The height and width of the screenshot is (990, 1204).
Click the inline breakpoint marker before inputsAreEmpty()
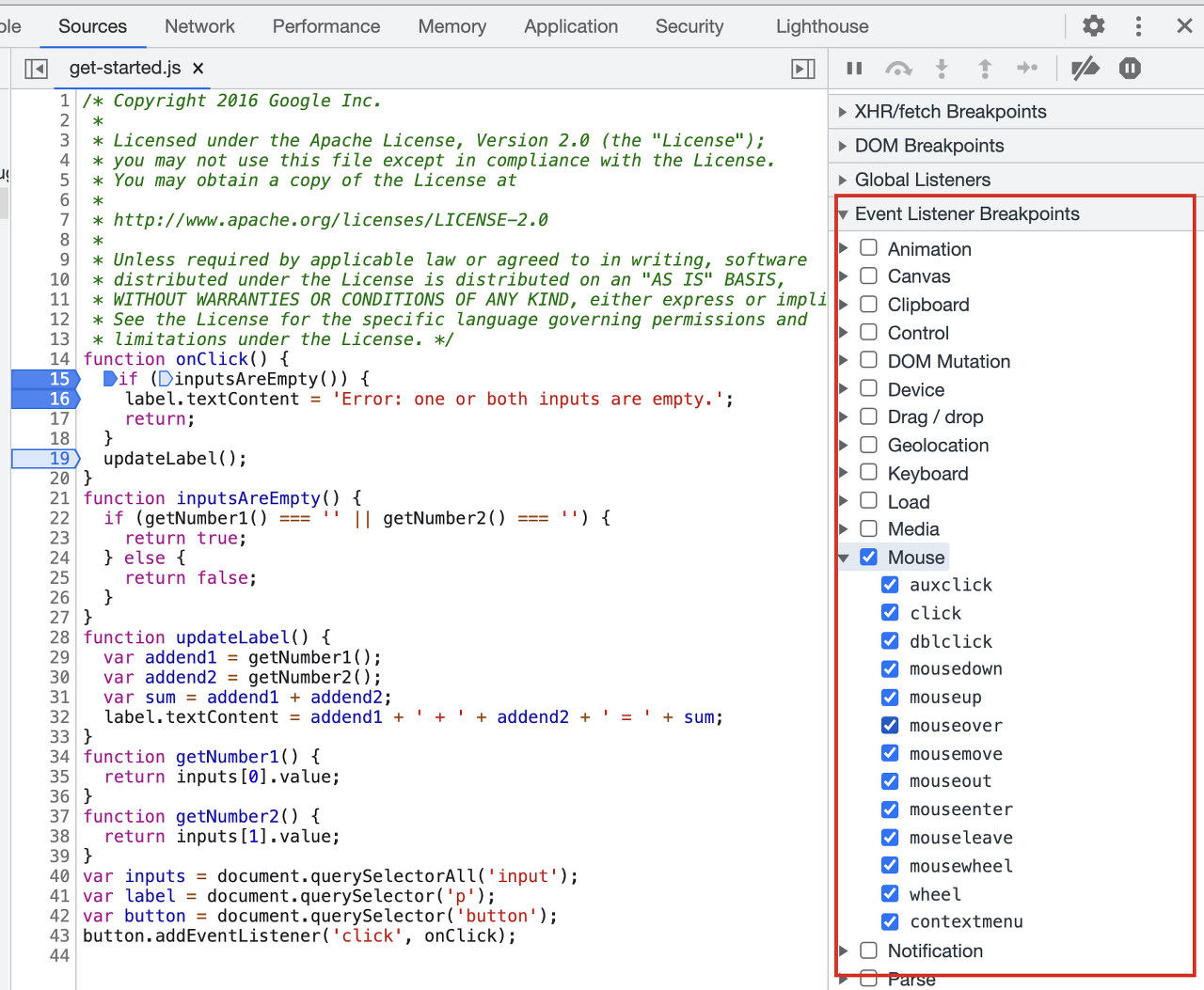click(166, 379)
